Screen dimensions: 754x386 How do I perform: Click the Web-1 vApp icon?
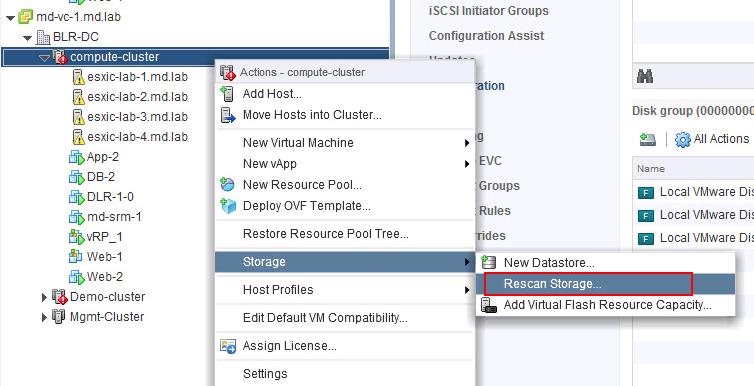point(76,257)
